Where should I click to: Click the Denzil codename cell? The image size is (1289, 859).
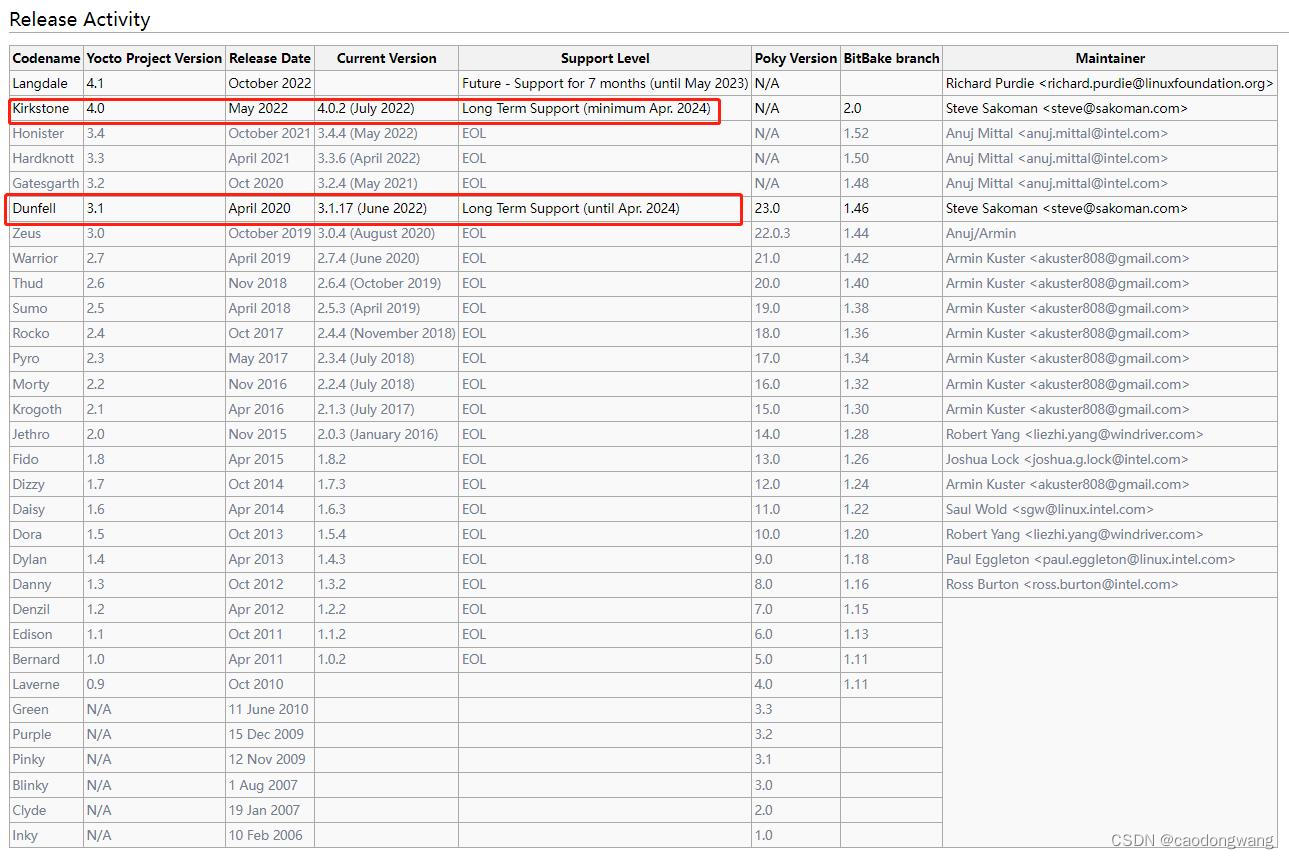[46, 609]
